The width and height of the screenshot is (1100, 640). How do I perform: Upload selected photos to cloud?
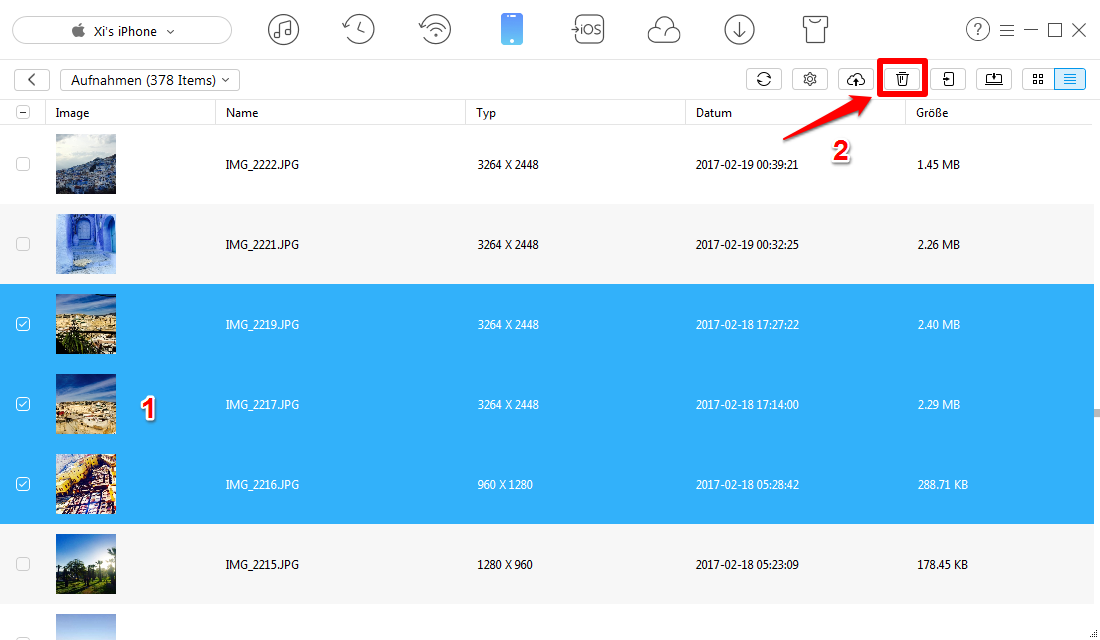pos(856,79)
